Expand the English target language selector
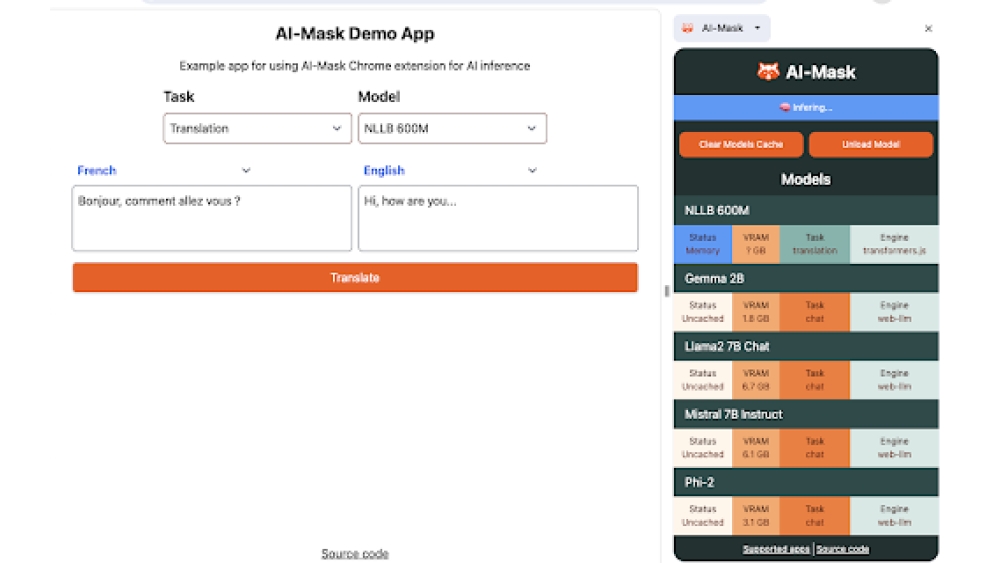1000x563 pixels. tap(450, 170)
